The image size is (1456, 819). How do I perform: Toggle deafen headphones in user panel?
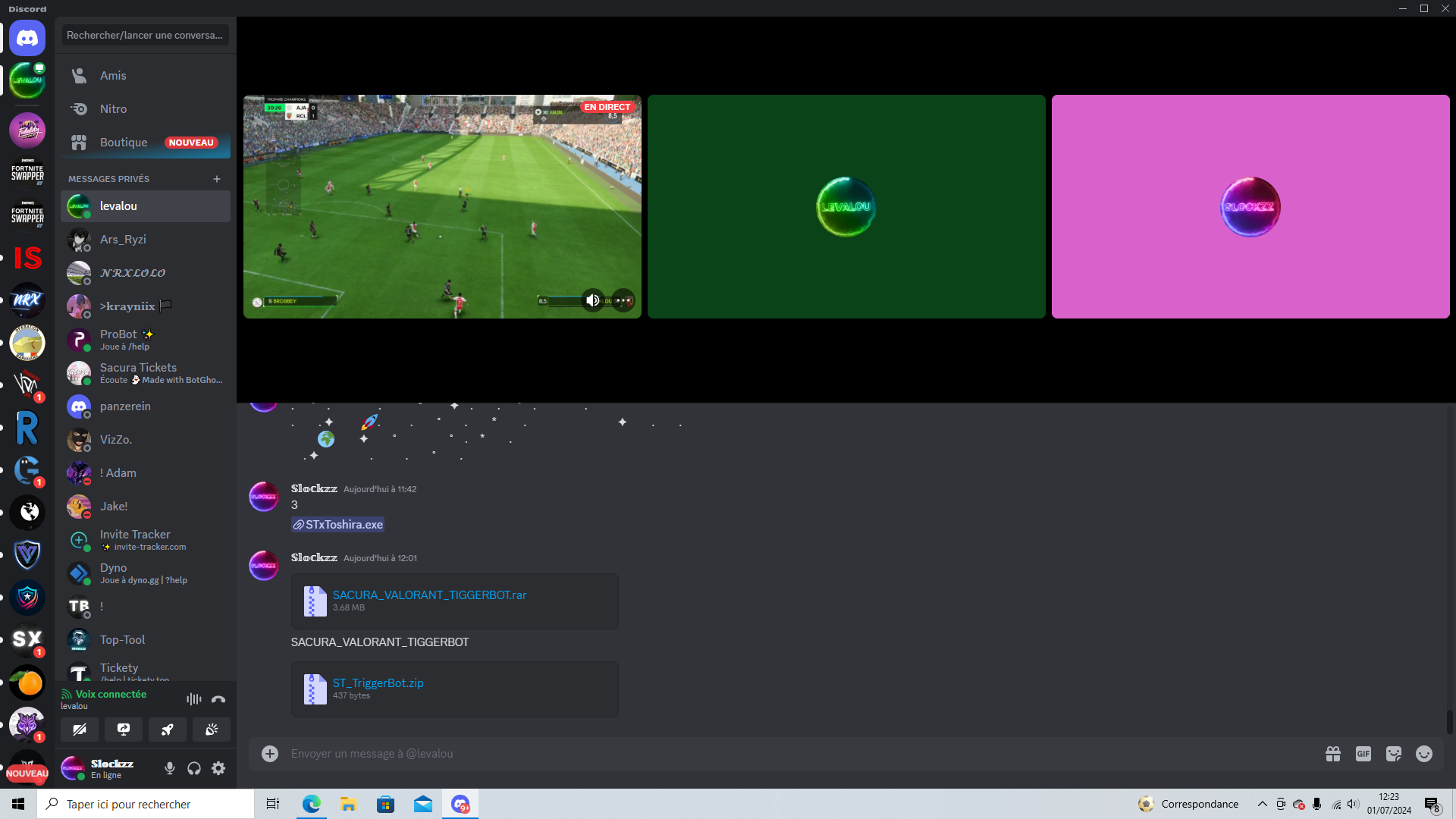pyautogui.click(x=194, y=768)
